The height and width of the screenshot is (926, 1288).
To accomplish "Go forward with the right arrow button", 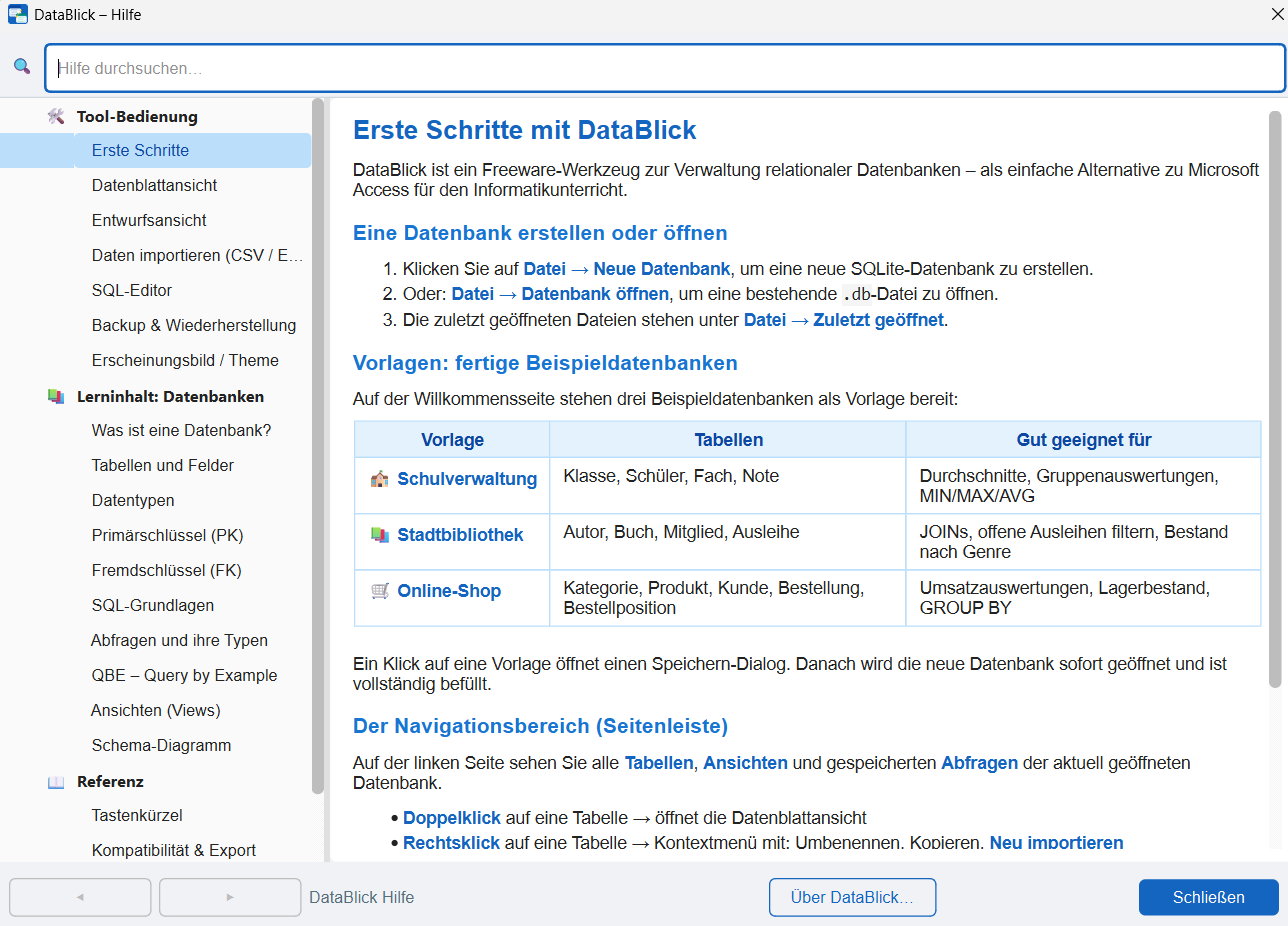I will click(230, 897).
